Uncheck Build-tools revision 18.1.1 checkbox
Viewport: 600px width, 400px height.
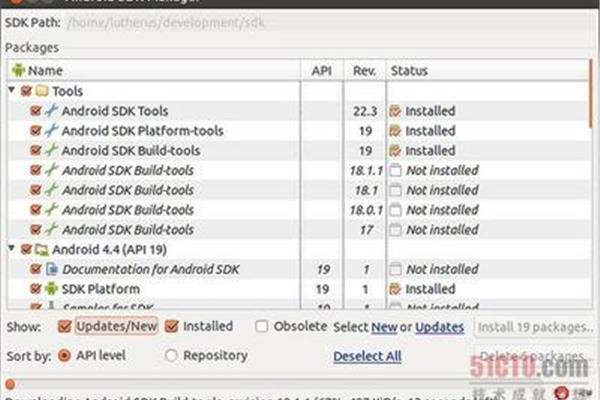(x=36, y=170)
